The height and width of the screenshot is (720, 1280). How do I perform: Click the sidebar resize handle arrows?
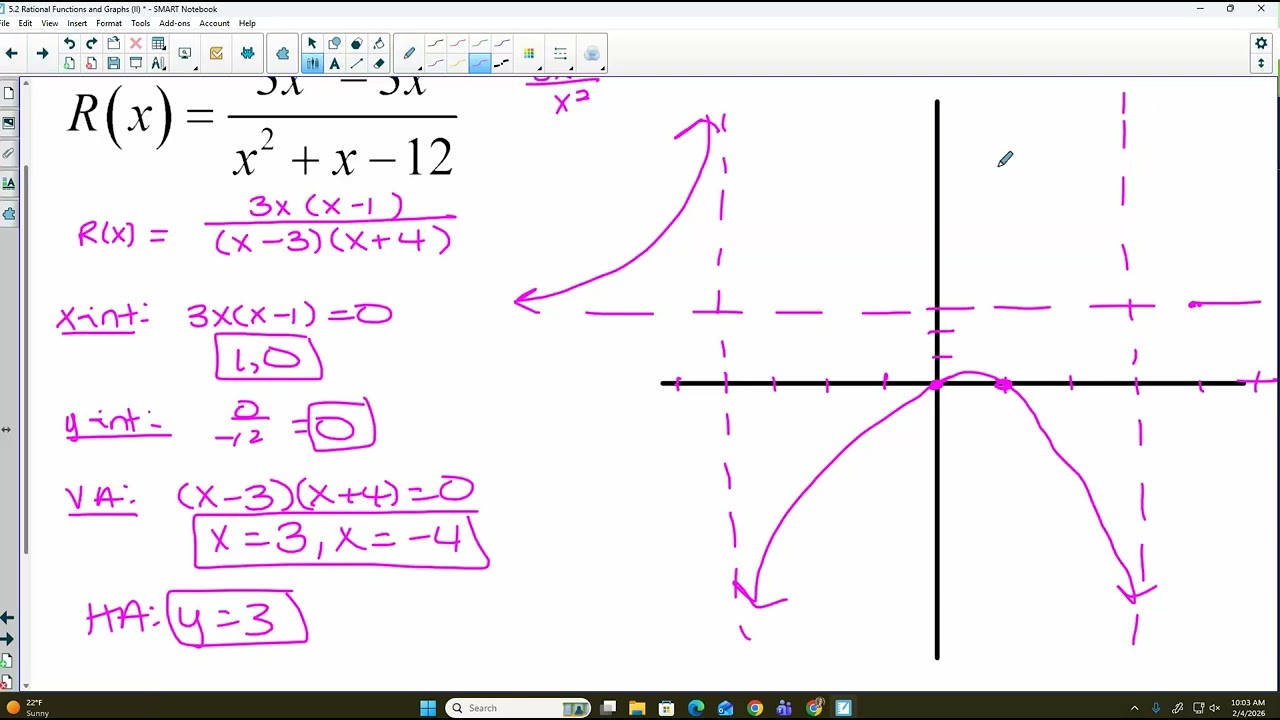pyautogui.click(x=6, y=429)
